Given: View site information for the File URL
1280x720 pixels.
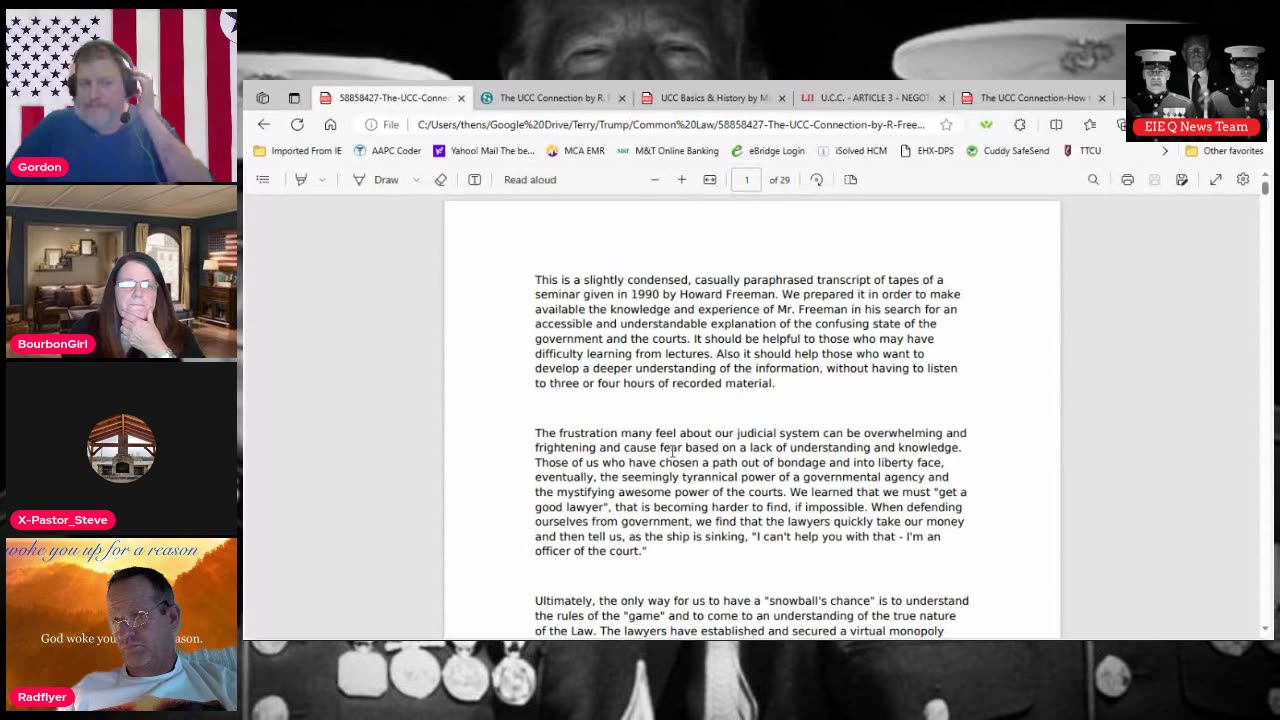Looking at the screenshot, I should (382, 125).
